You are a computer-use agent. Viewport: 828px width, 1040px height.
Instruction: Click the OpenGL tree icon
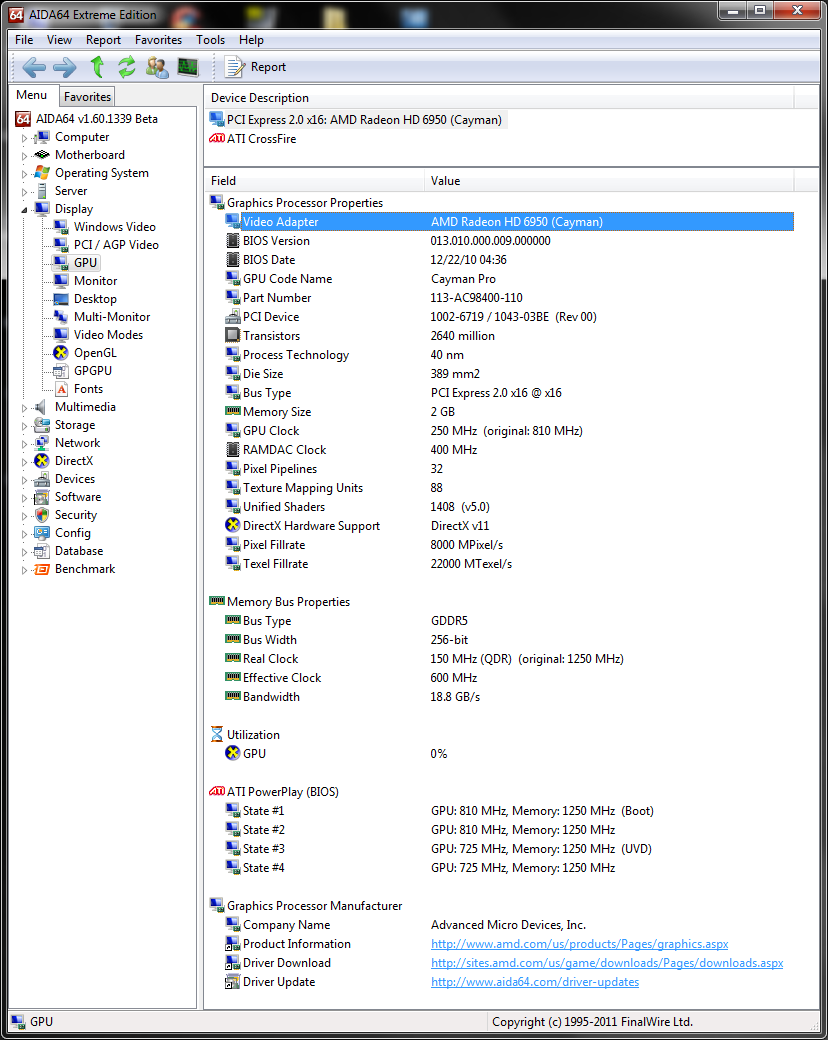pyautogui.click(x=61, y=353)
